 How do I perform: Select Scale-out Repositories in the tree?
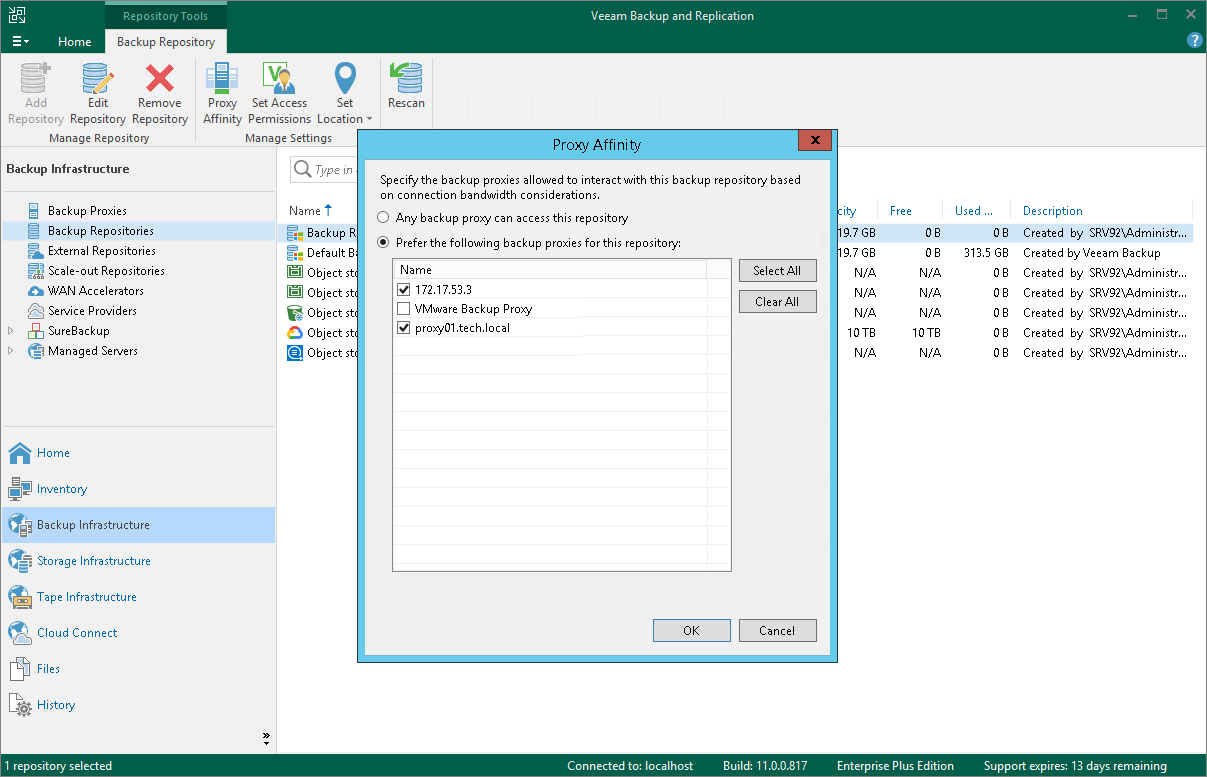pos(106,271)
